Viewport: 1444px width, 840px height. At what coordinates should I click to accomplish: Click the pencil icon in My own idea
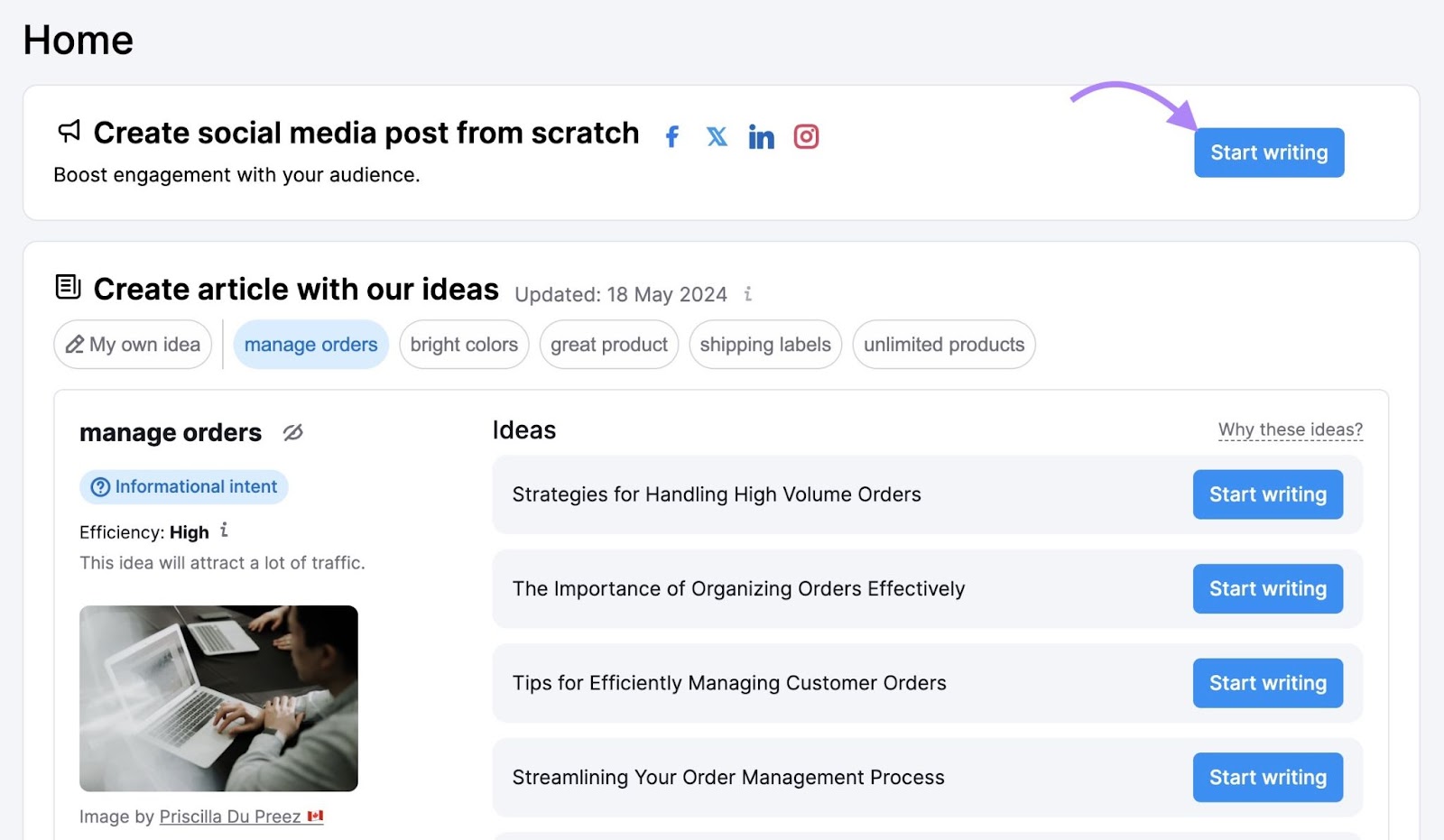click(76, 344)
